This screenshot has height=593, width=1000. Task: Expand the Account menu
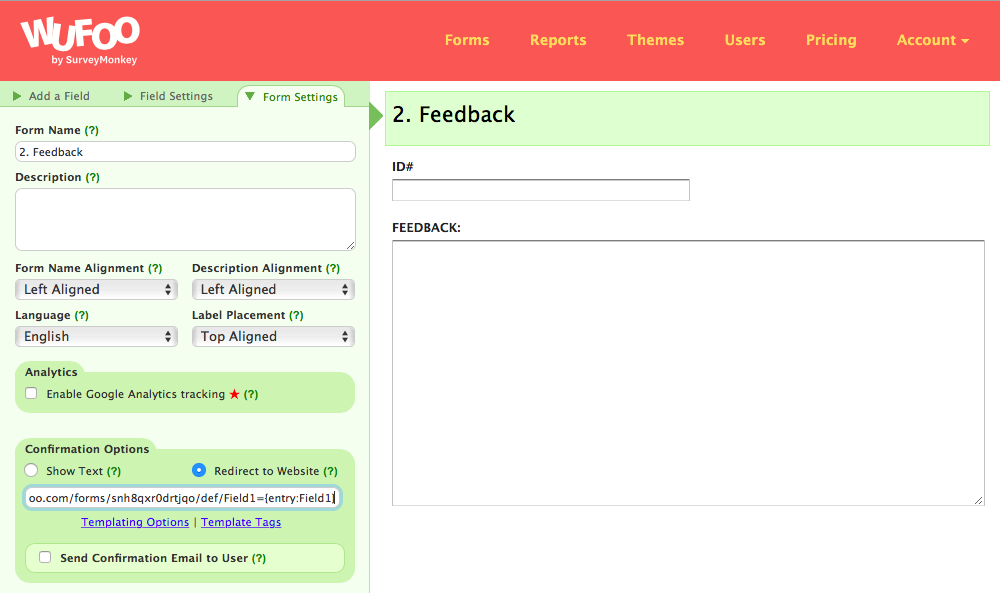pos(932,40)
